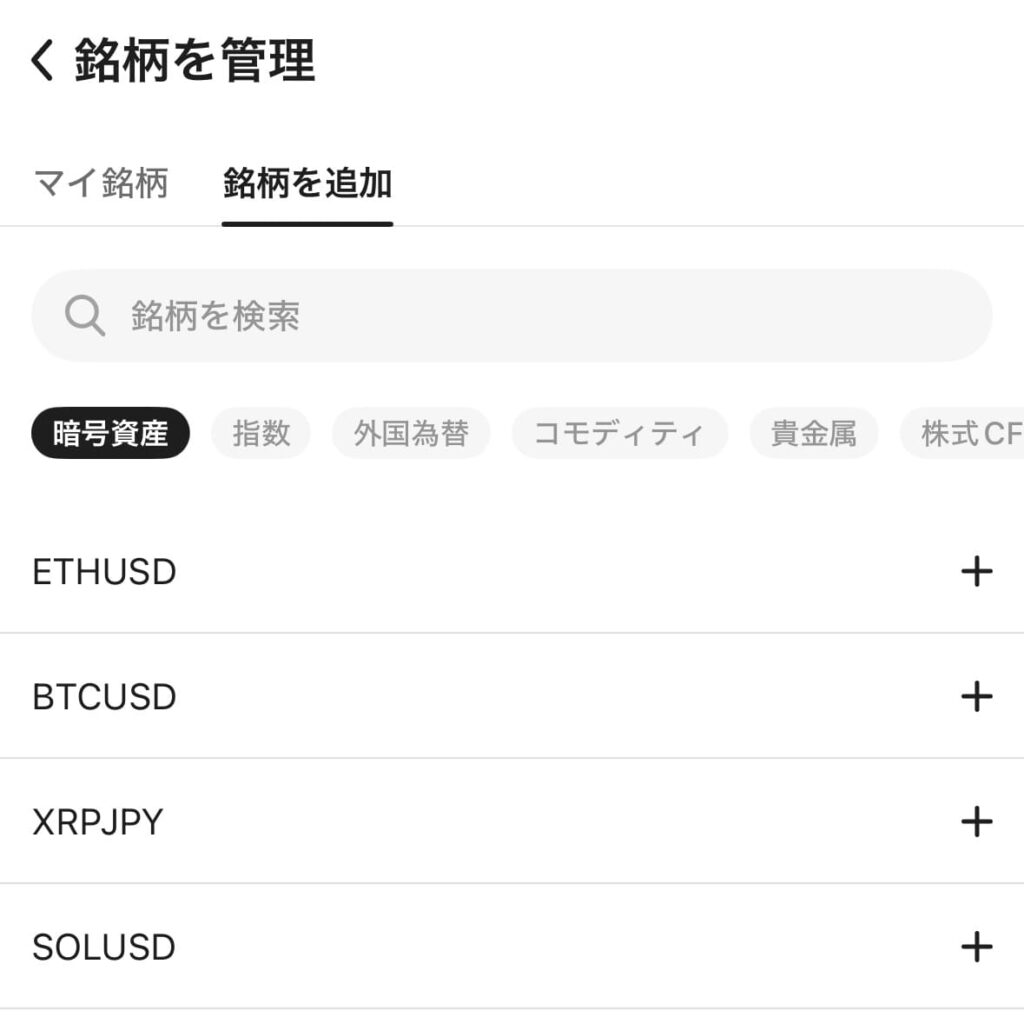Select the 暗号資産 filter chip
The width and height of the screenshot is (1024, 1024).
pyautogui.click(x=109, y=433)
